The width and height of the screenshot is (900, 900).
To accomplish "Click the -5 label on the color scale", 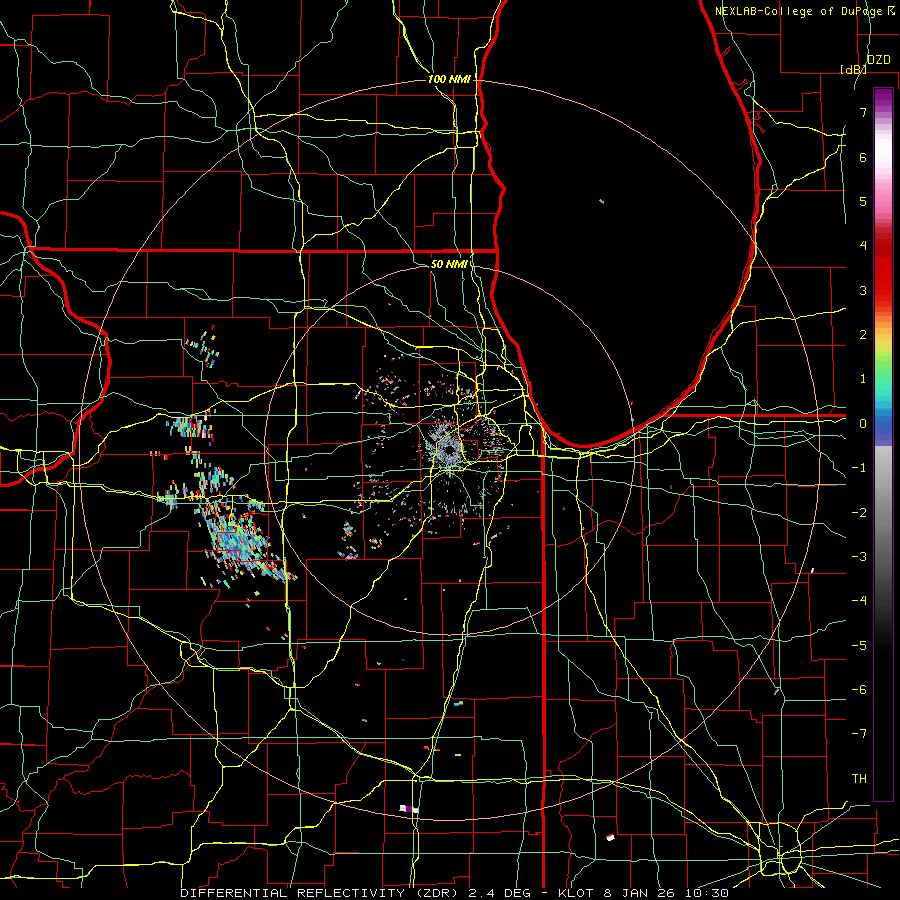I will pos(859,645).
